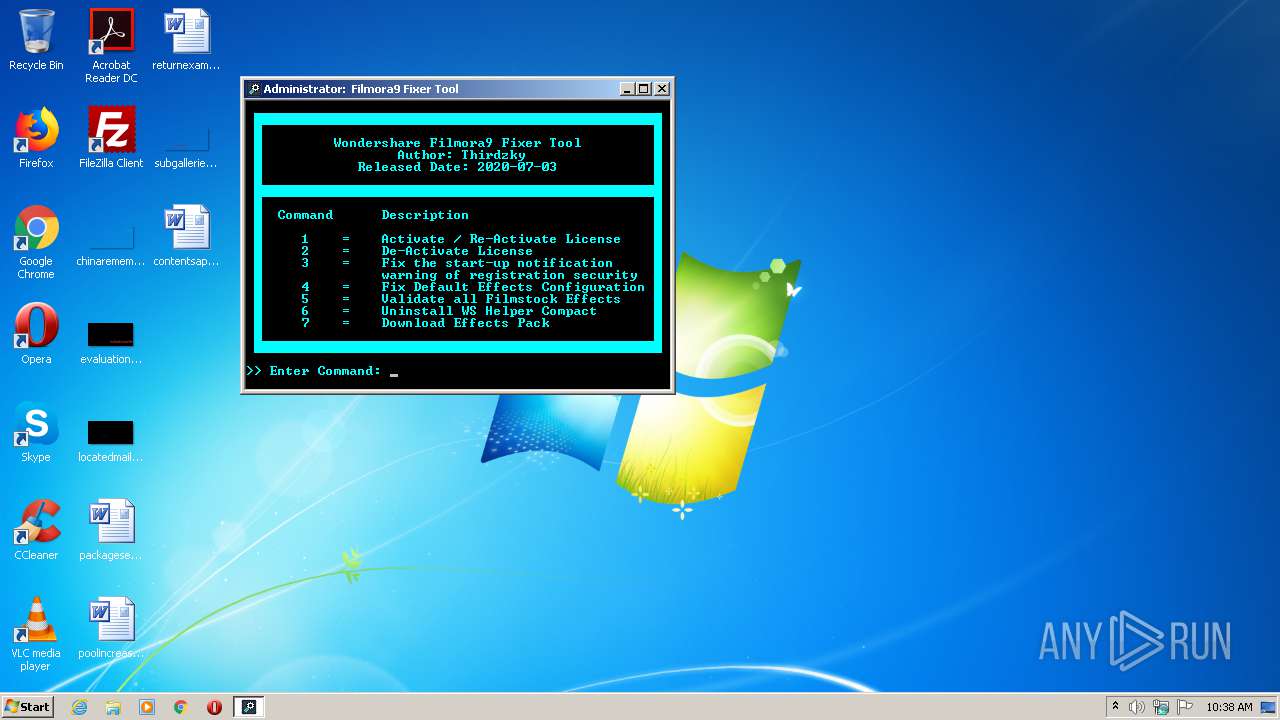Open the Recycle Bin desktop icon
The width and height of the screenshot is (1280, 720).
[36, 40]
